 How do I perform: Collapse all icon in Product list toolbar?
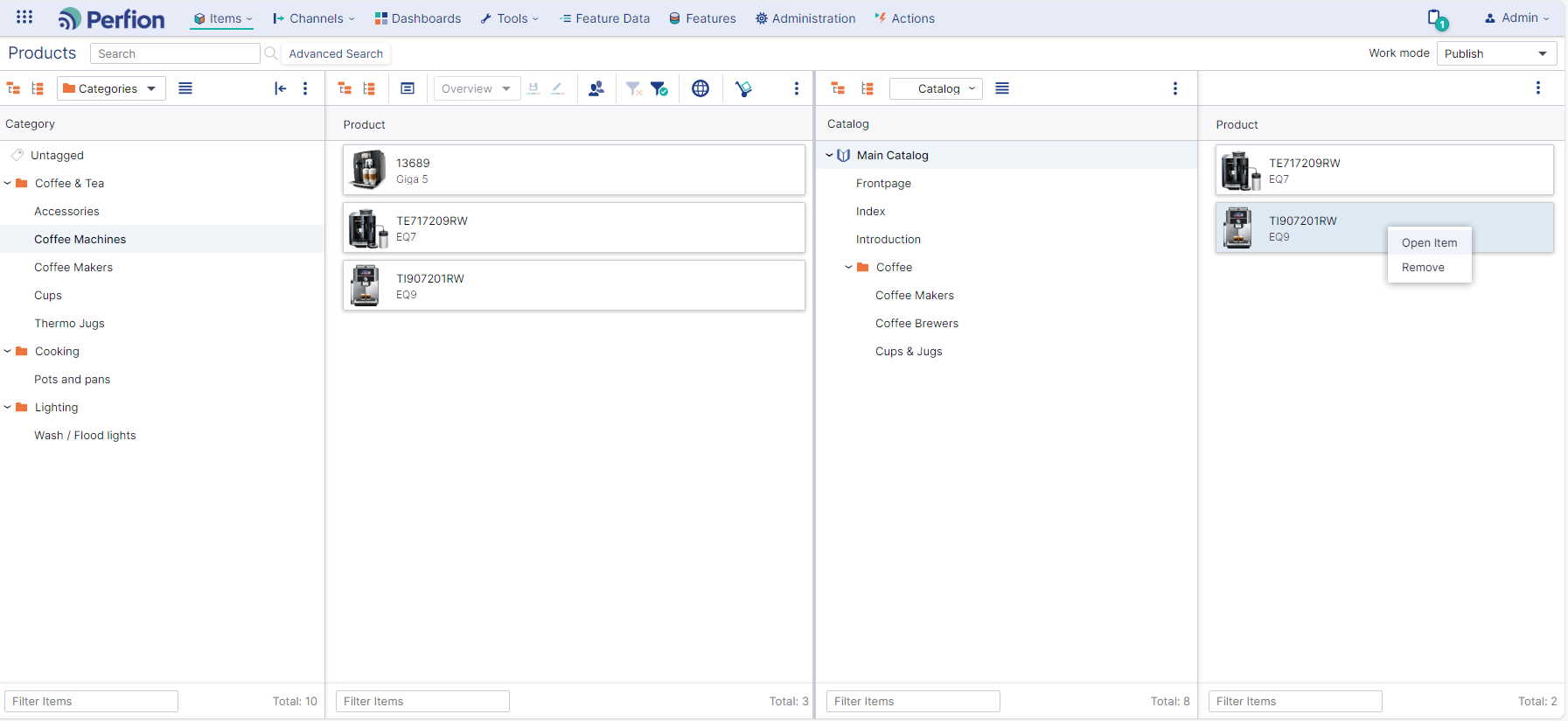click(x=345, y=88)
